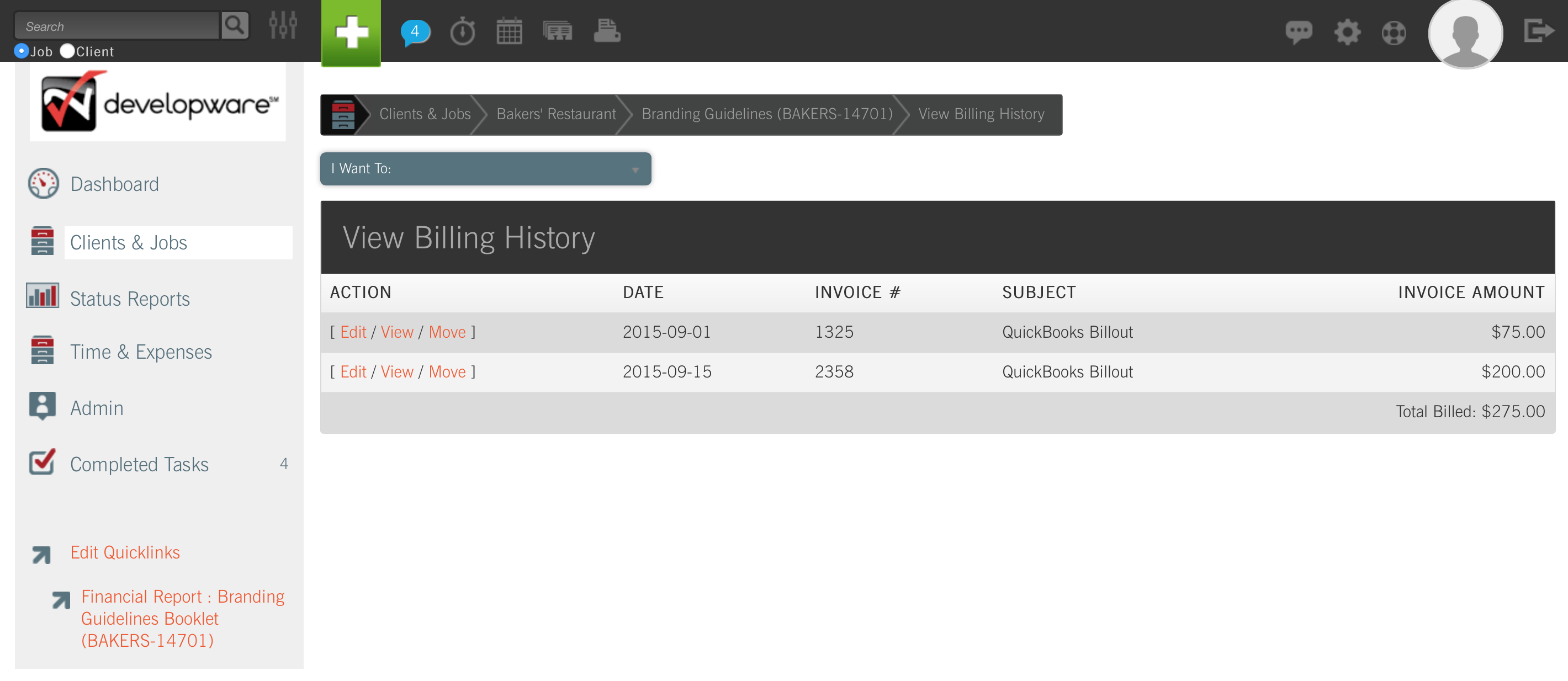Click the INVOICE # column header
Viewport: 1568px width, 681px height.
[857, 292]
